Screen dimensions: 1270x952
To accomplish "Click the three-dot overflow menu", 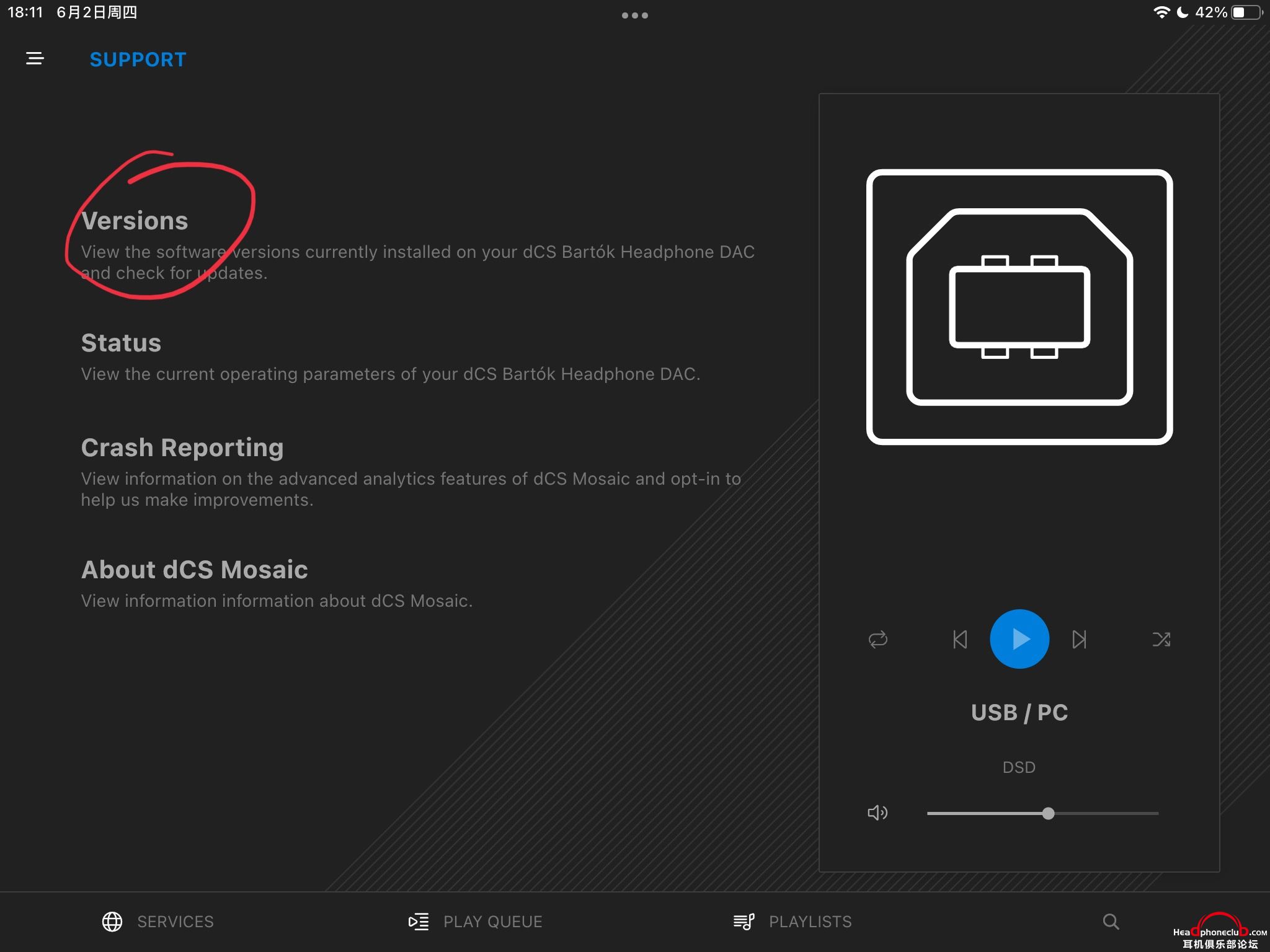I will coord(635,15).
